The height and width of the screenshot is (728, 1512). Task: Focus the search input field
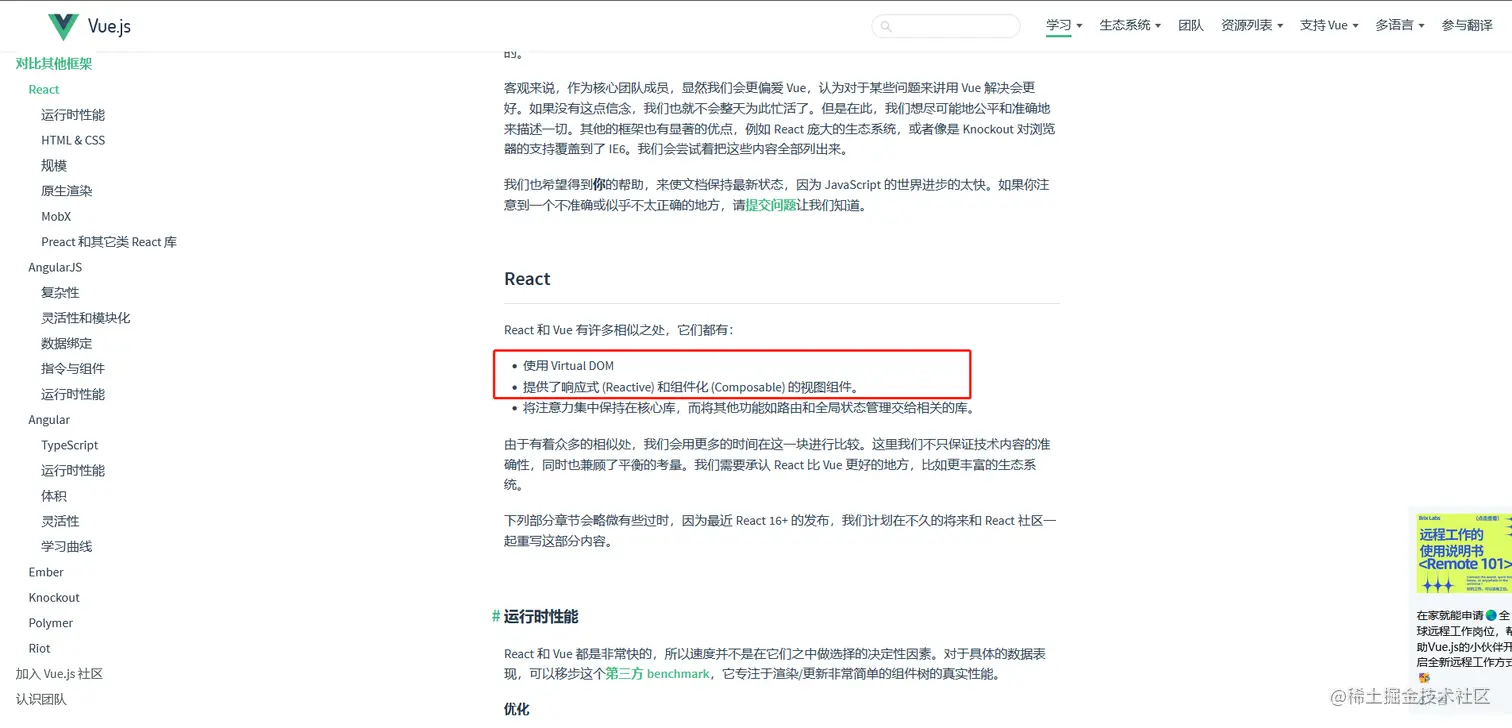[946, 26]
